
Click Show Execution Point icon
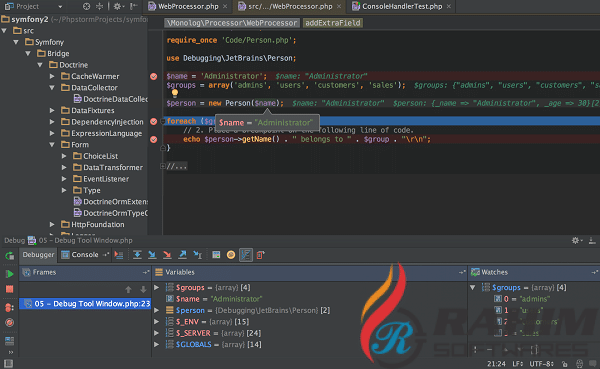119,255
